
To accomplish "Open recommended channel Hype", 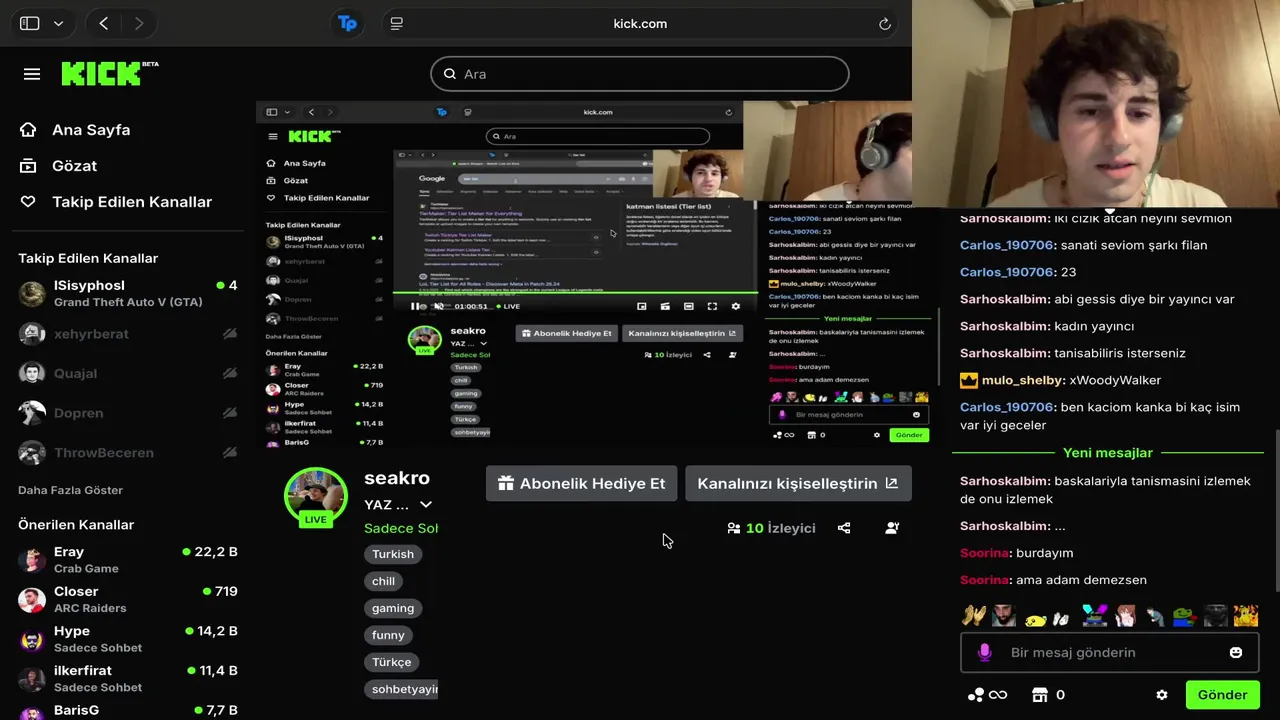I will pos(128,639).
